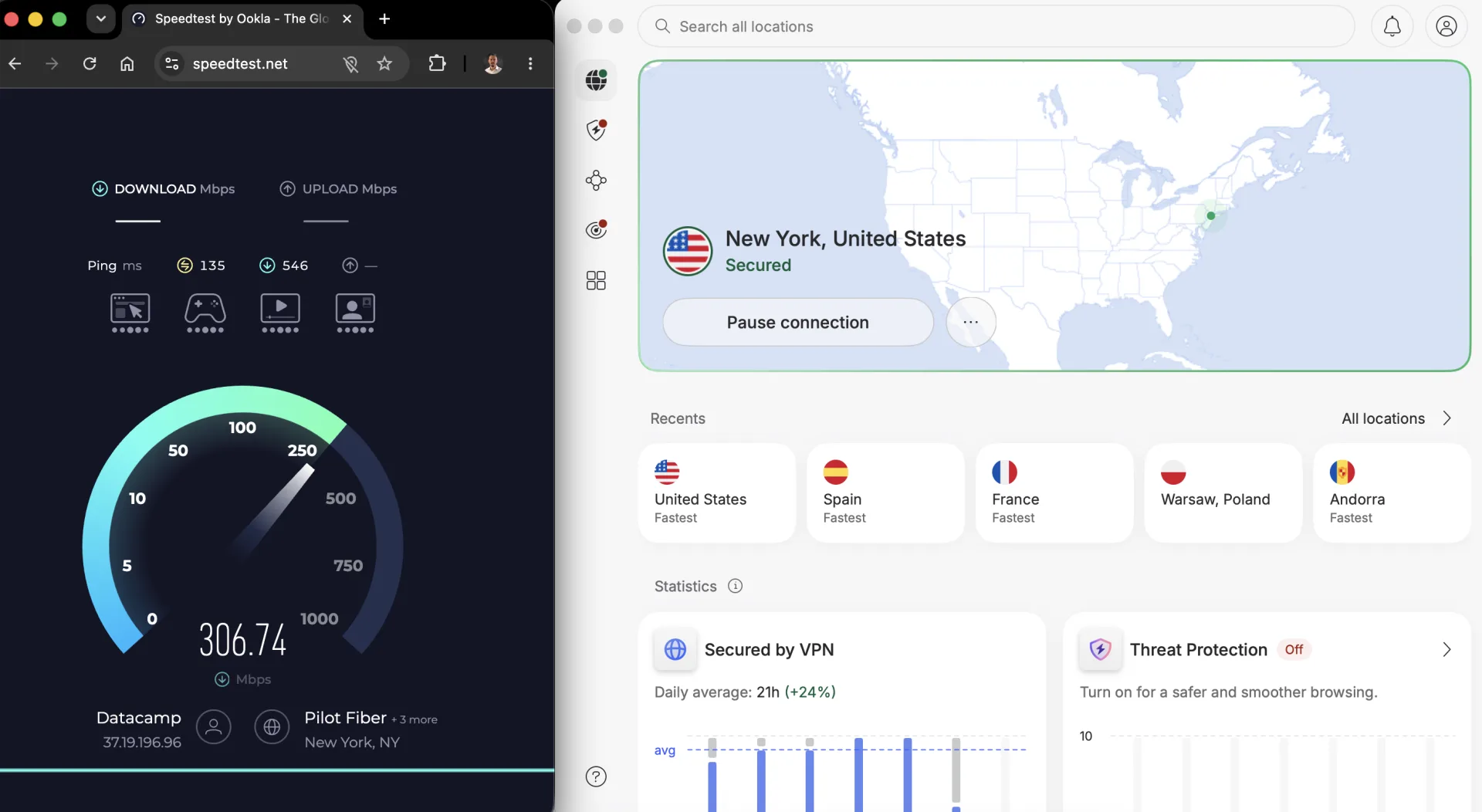The height and width of the screenshot is (812, 1482).
Task: Open a new browser tab
Action: (x=384, y=19)
